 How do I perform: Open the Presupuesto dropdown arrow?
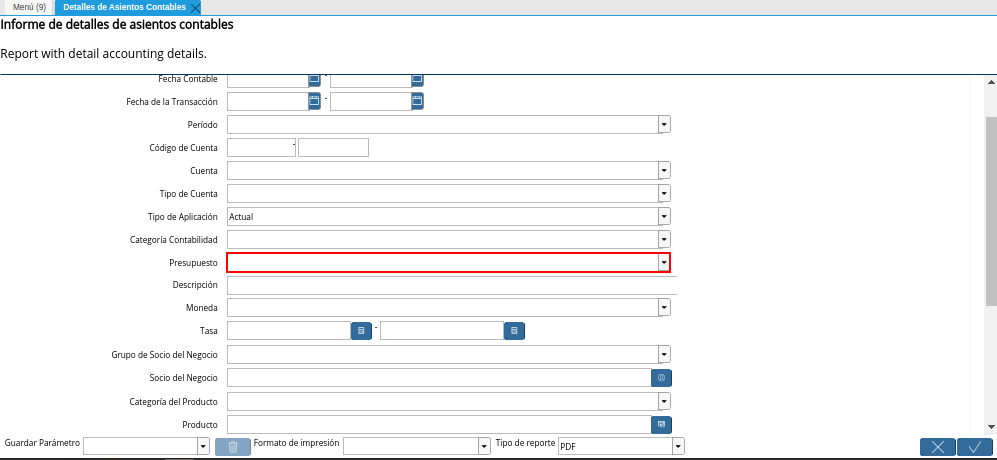[x=664, y=262]
